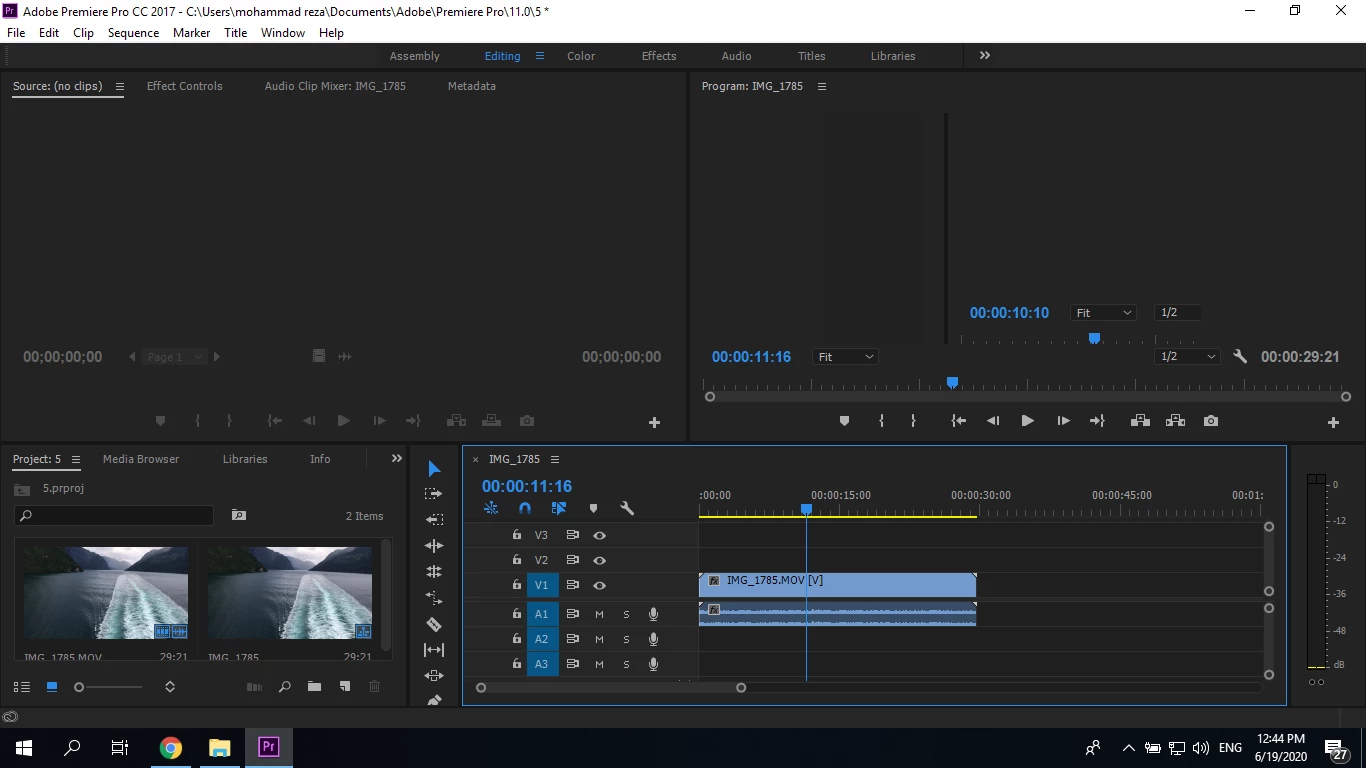Open the Project panel menu
This screenshot has height=768, width=1366.
pos(76,460)
